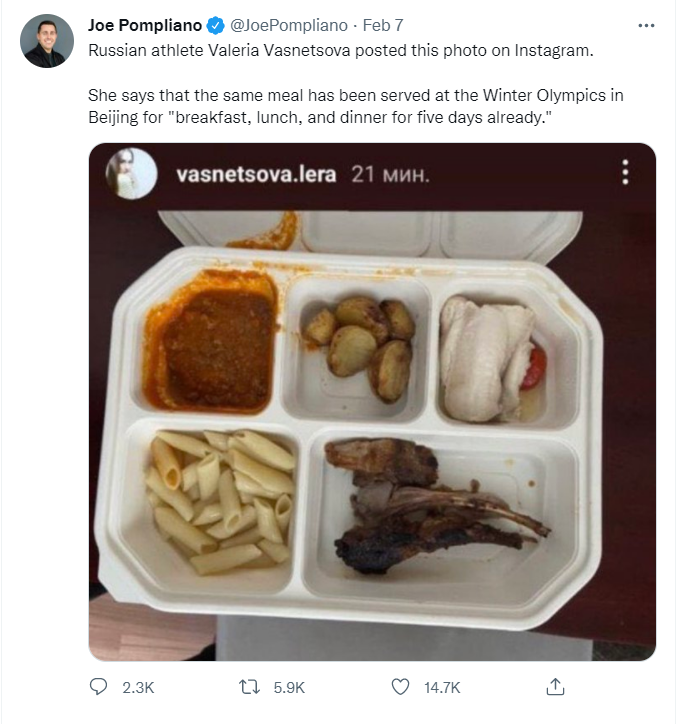Open Joe Pompliano's profile avatar
Image resolution: width=697 pixels, height=724 pixels.
(47, 41)
